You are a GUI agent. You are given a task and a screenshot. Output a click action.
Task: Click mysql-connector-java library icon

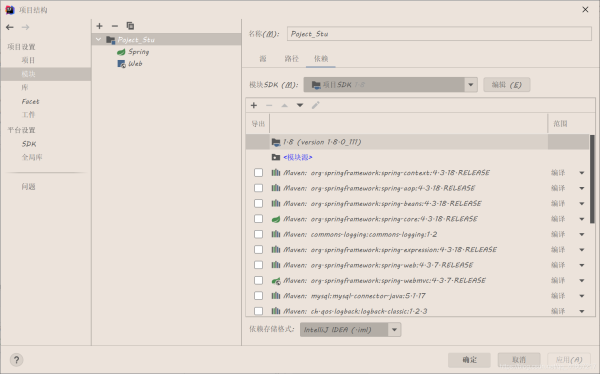(276, 296)
